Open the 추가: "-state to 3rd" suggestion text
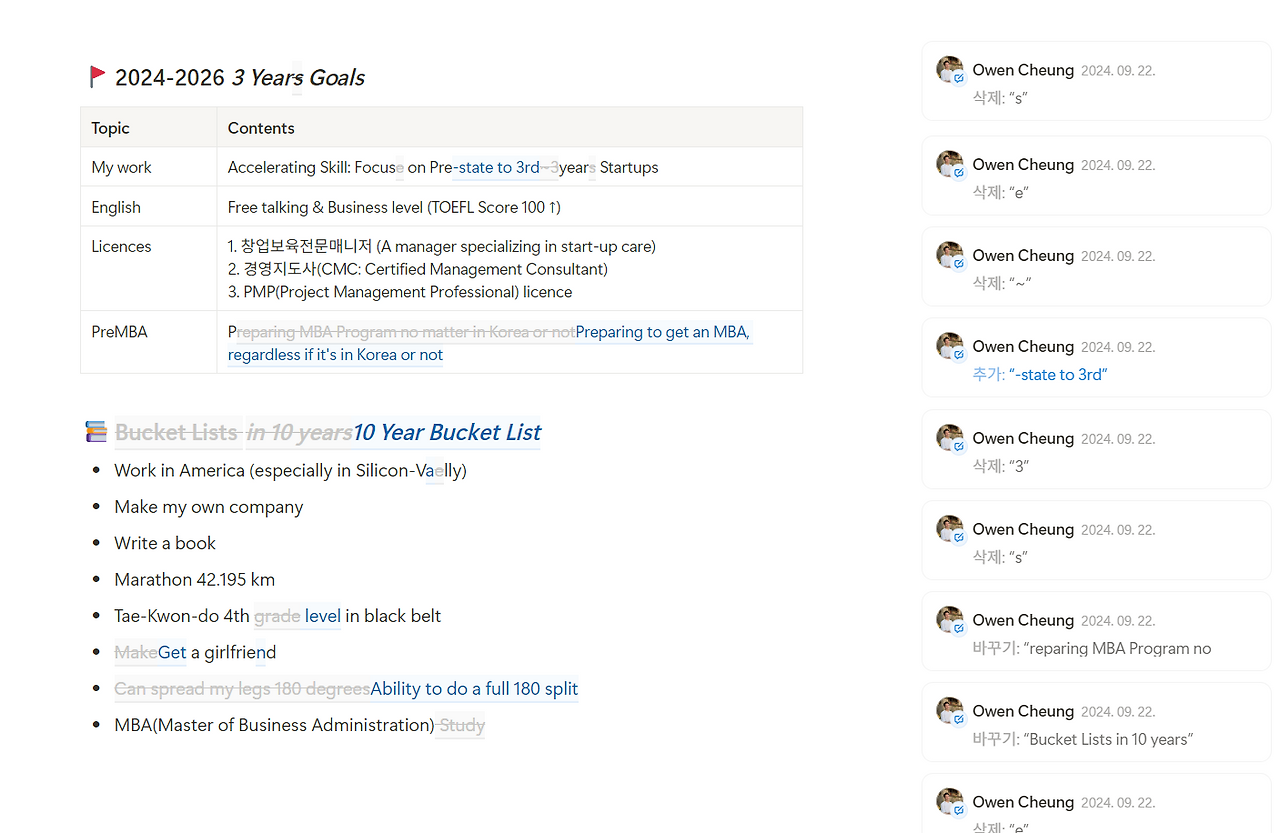1280x833 pixels. click(1040, 375)
